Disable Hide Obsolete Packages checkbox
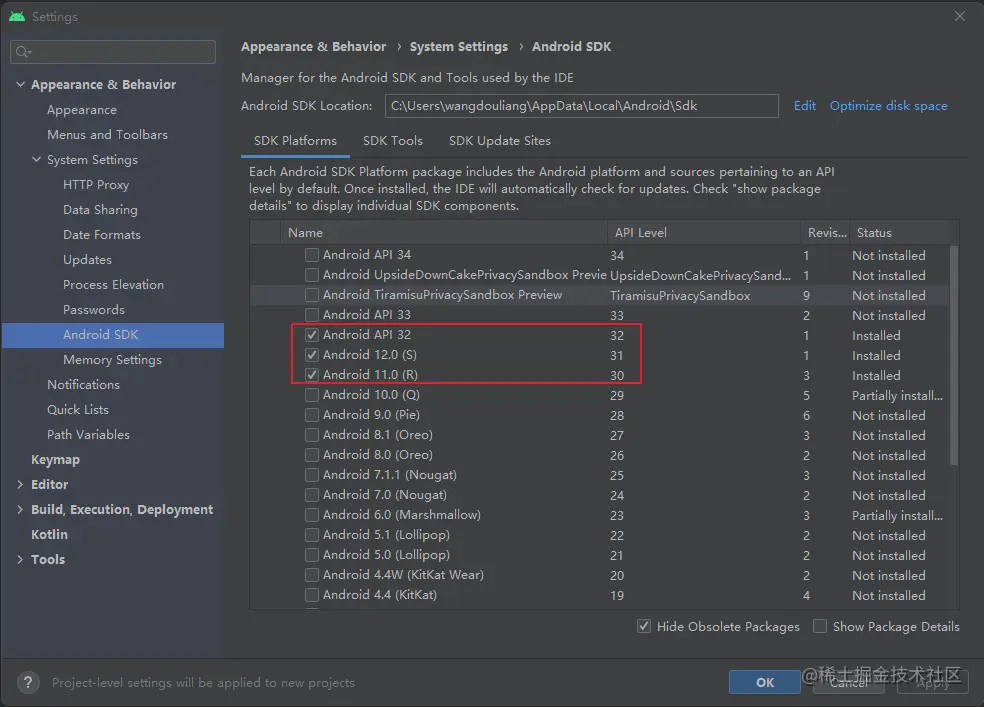The height and width of the screenshot is (707, 984). click(x=644, y=626)
